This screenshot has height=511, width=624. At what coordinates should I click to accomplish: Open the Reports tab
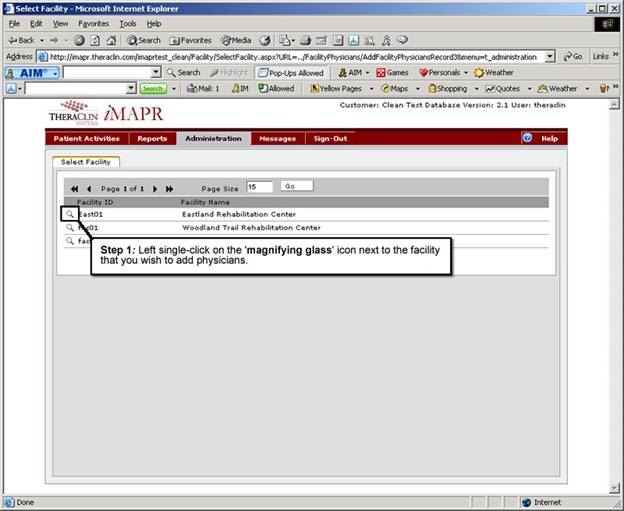pyautogui.click(x=152, y=138)
